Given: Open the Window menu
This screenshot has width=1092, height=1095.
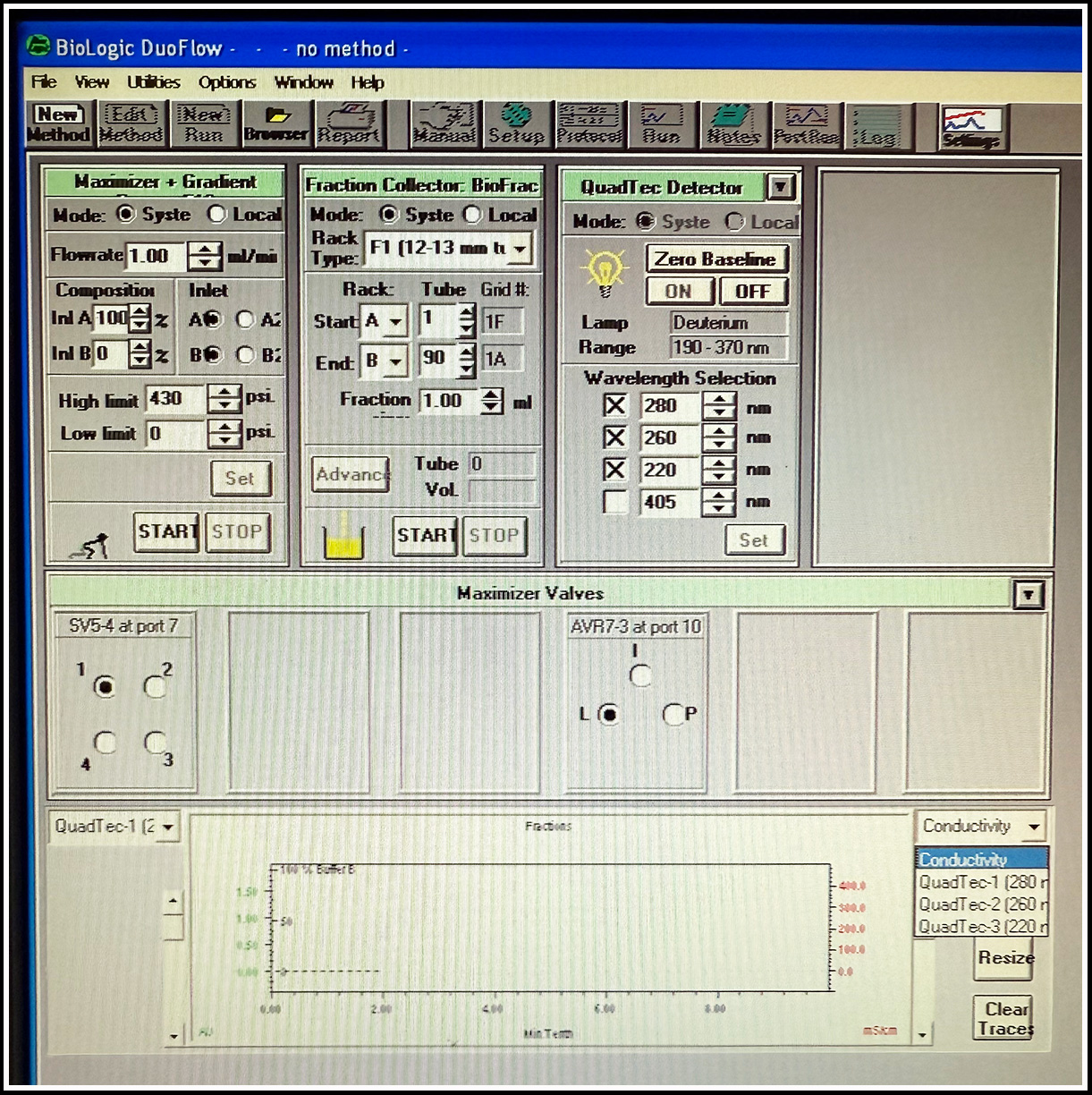Looking at the screenshot, I should tap(304, 82).
